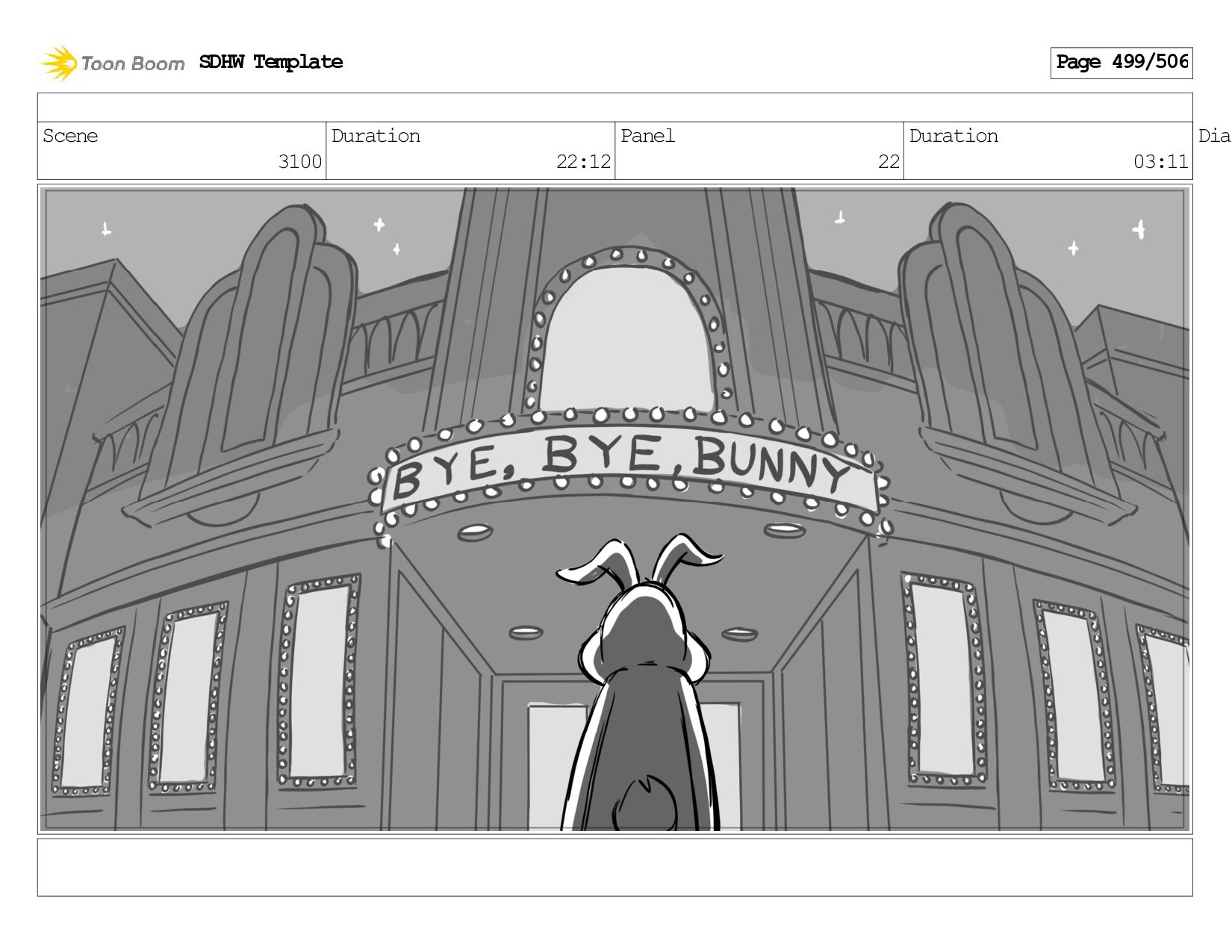Click the Toon Boom logo
This screenshot has width=1232, height=952.
[x=112, y=63]
